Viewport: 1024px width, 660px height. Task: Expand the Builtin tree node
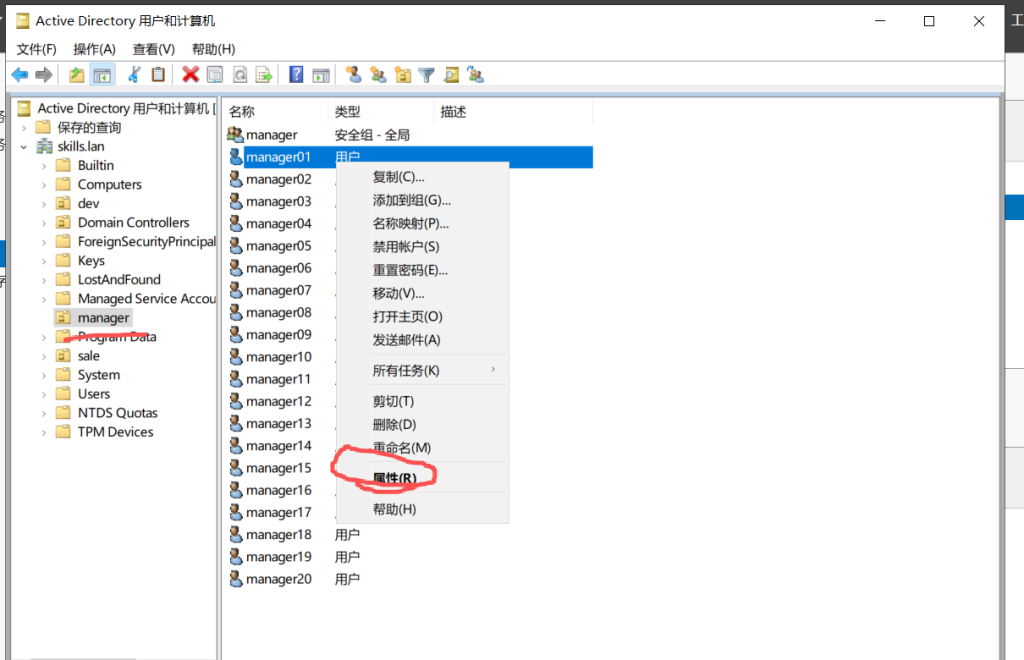[44, 166]
